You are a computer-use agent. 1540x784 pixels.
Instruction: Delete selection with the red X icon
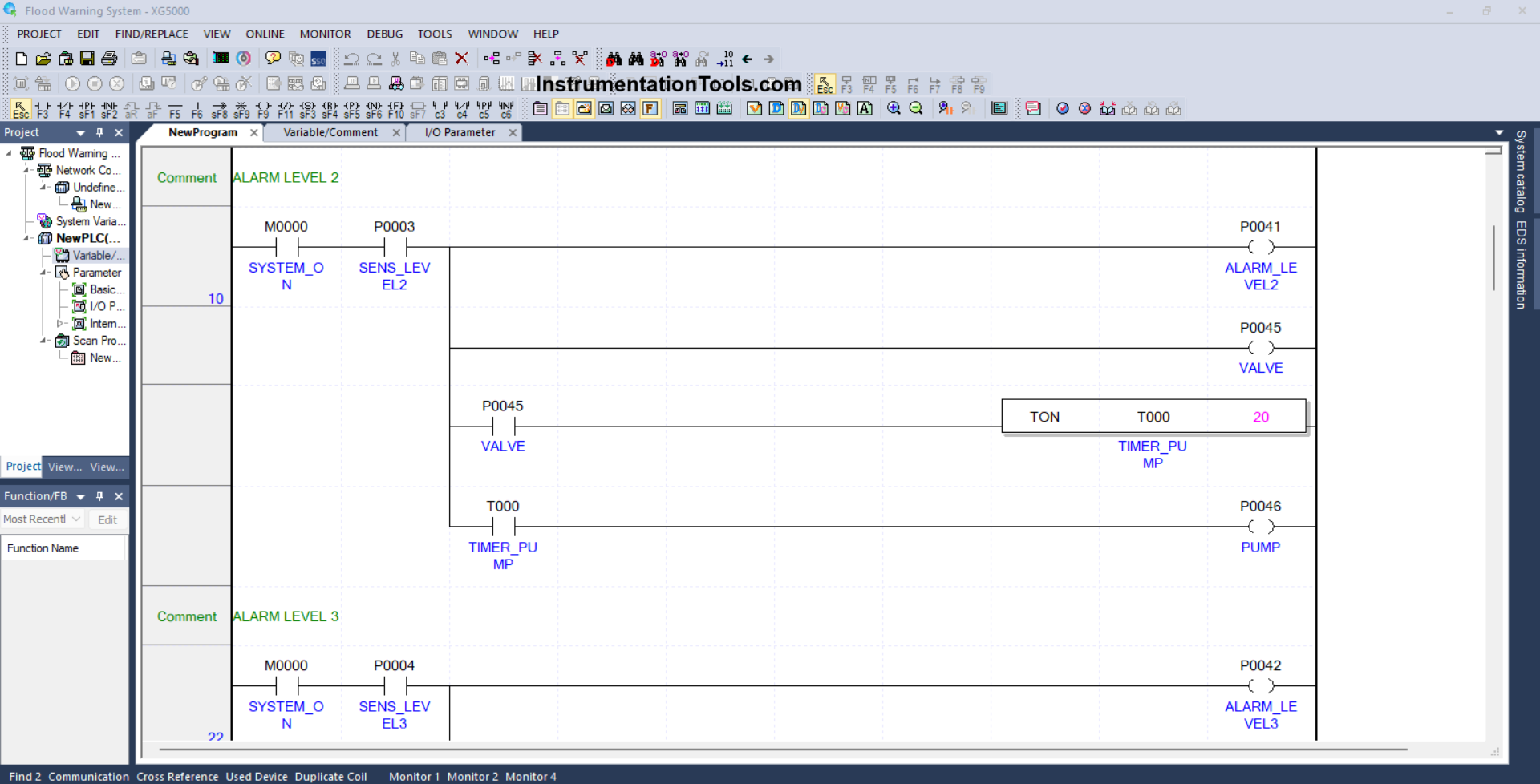click(461, 59)
